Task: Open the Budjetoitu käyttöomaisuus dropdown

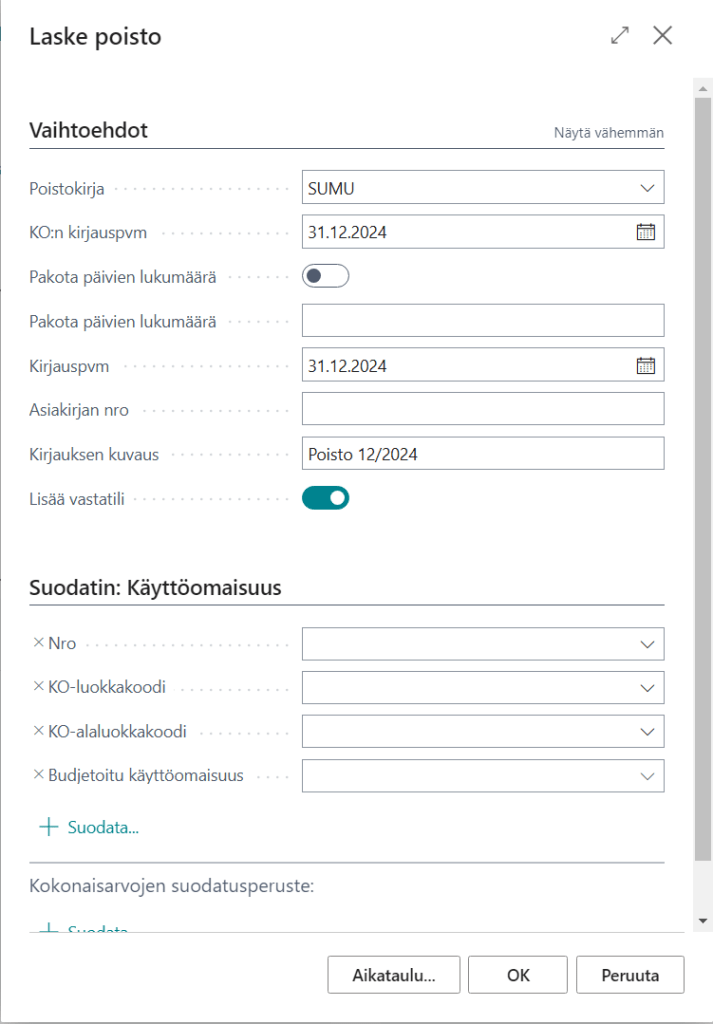Action: (x=647, y=775)
